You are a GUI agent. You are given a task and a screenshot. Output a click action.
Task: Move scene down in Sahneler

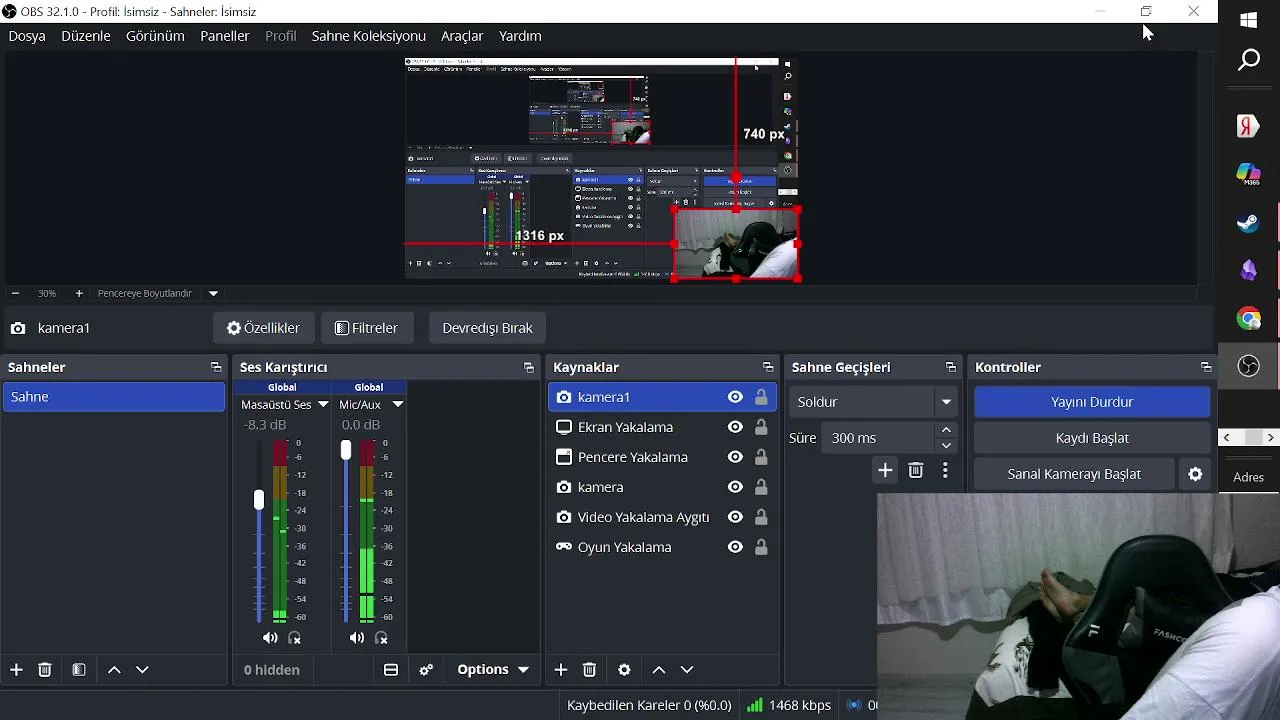142,670
